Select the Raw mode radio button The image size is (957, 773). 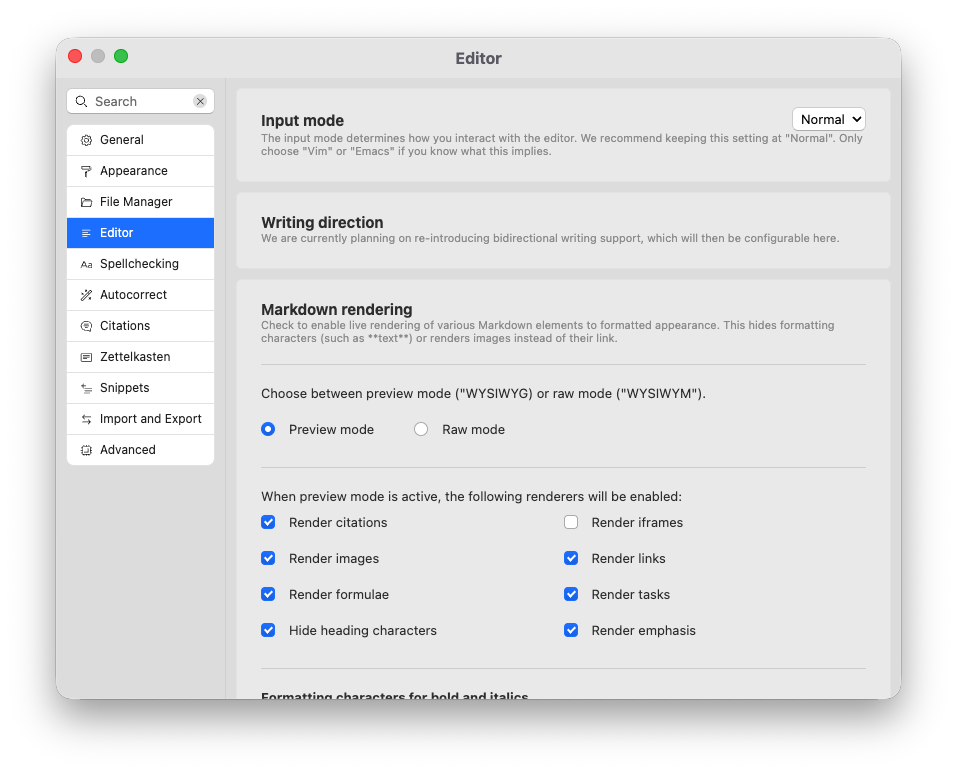420,428
